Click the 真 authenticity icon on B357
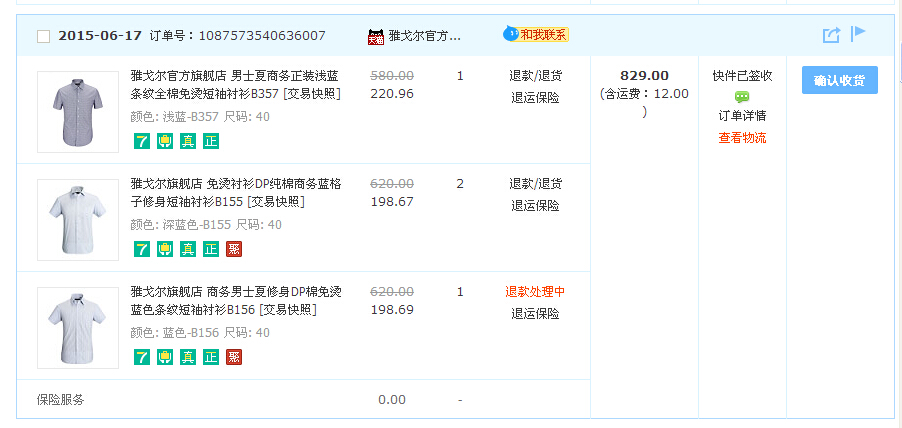This screenshot has height=428, width=902. pos(188,141)
